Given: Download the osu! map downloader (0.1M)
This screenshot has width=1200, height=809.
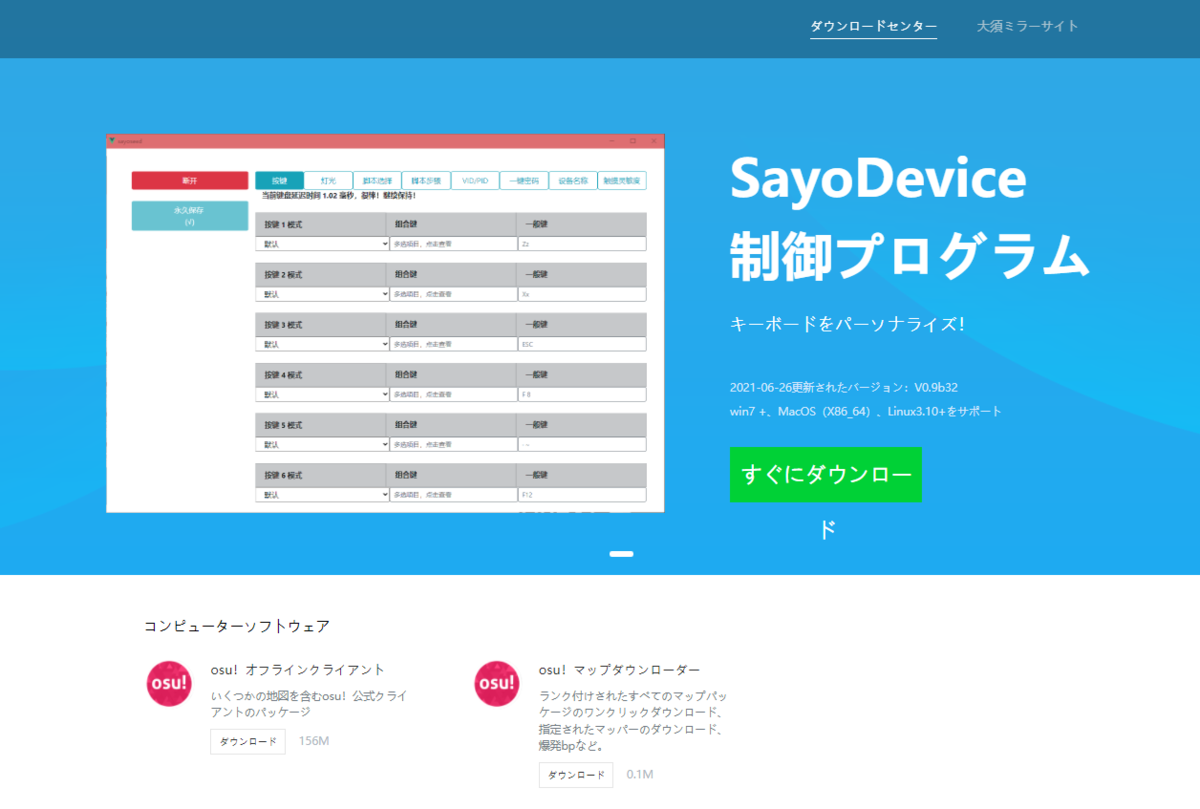Looking at the screenshot, I should point(576,775).
